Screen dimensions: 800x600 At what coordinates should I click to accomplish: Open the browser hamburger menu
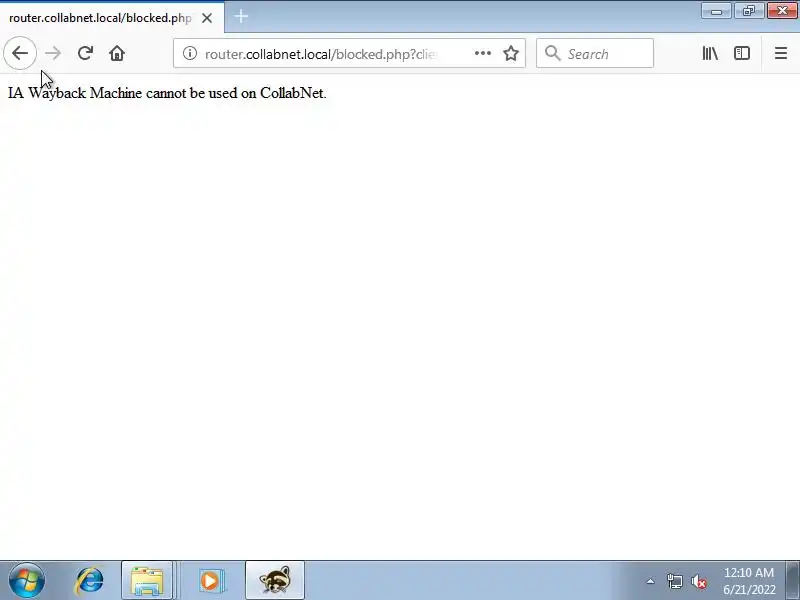point(781,53)
